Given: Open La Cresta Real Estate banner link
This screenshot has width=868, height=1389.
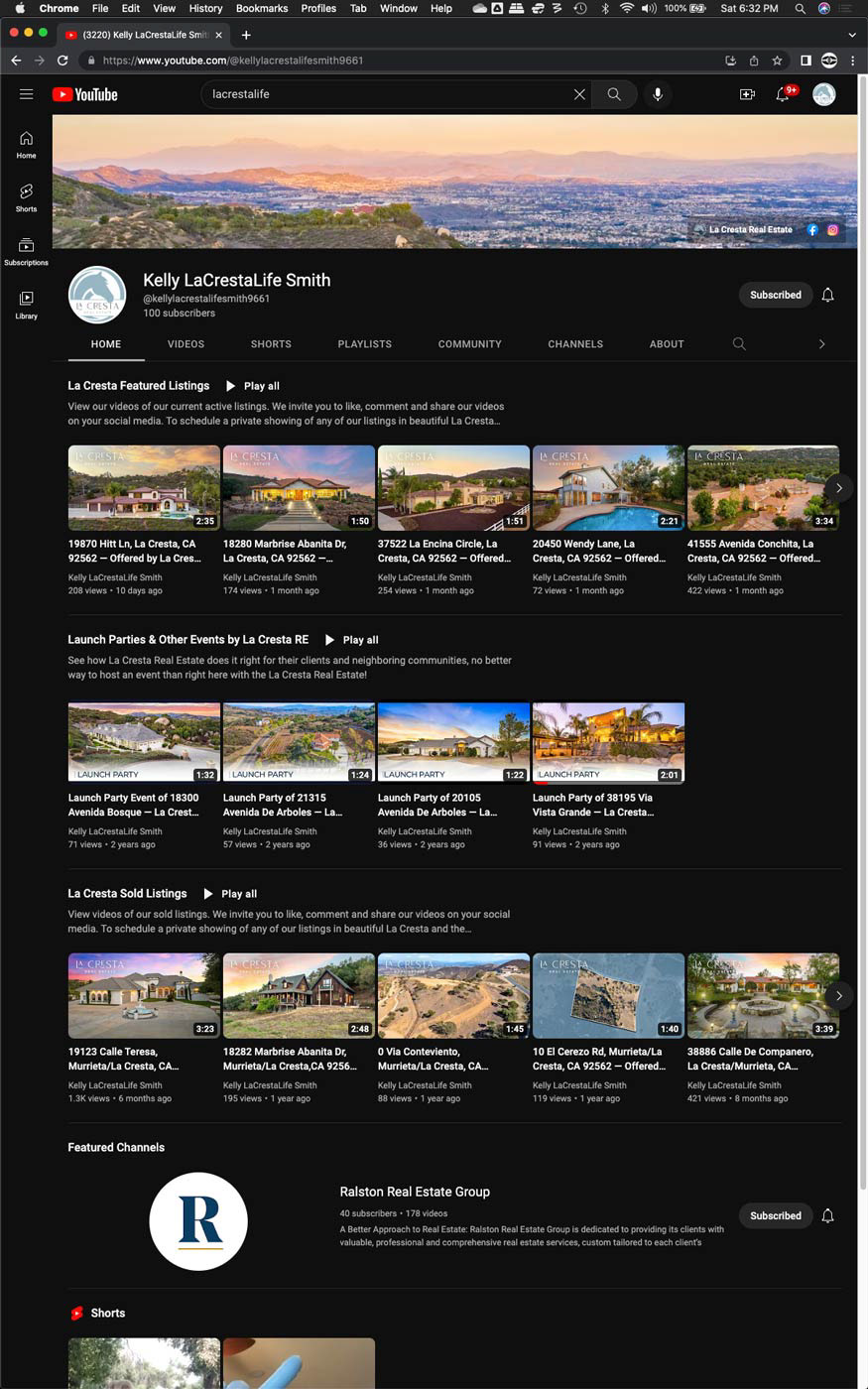Looking at the screenshot, I should point(743,229).
